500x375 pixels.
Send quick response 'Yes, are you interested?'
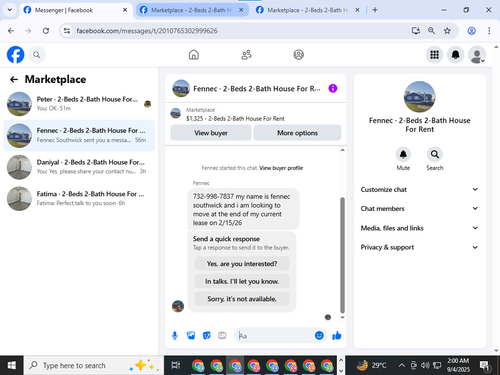(x=242, y=264)
